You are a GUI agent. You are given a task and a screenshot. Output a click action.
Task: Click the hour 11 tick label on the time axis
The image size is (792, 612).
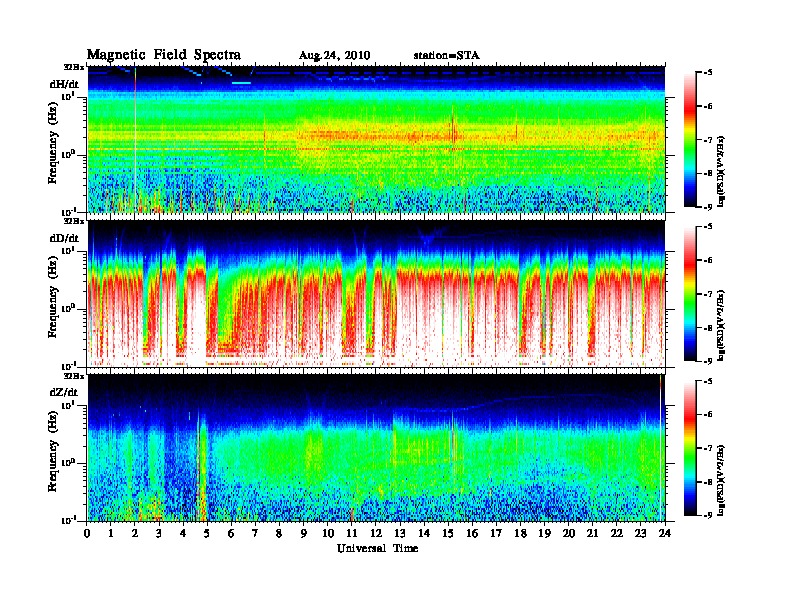[352, 533]
